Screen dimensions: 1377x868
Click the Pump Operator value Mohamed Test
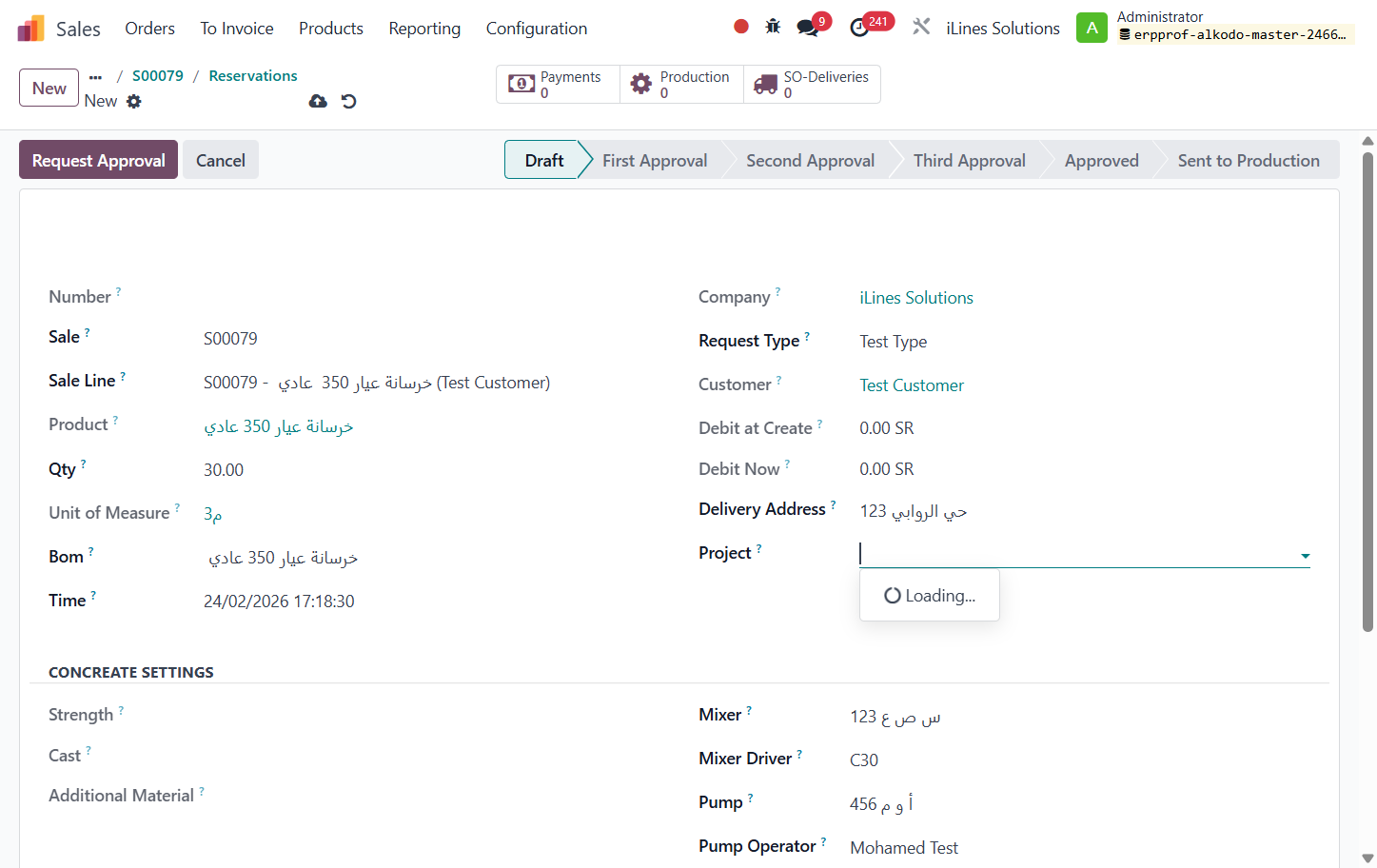(904, 848)
